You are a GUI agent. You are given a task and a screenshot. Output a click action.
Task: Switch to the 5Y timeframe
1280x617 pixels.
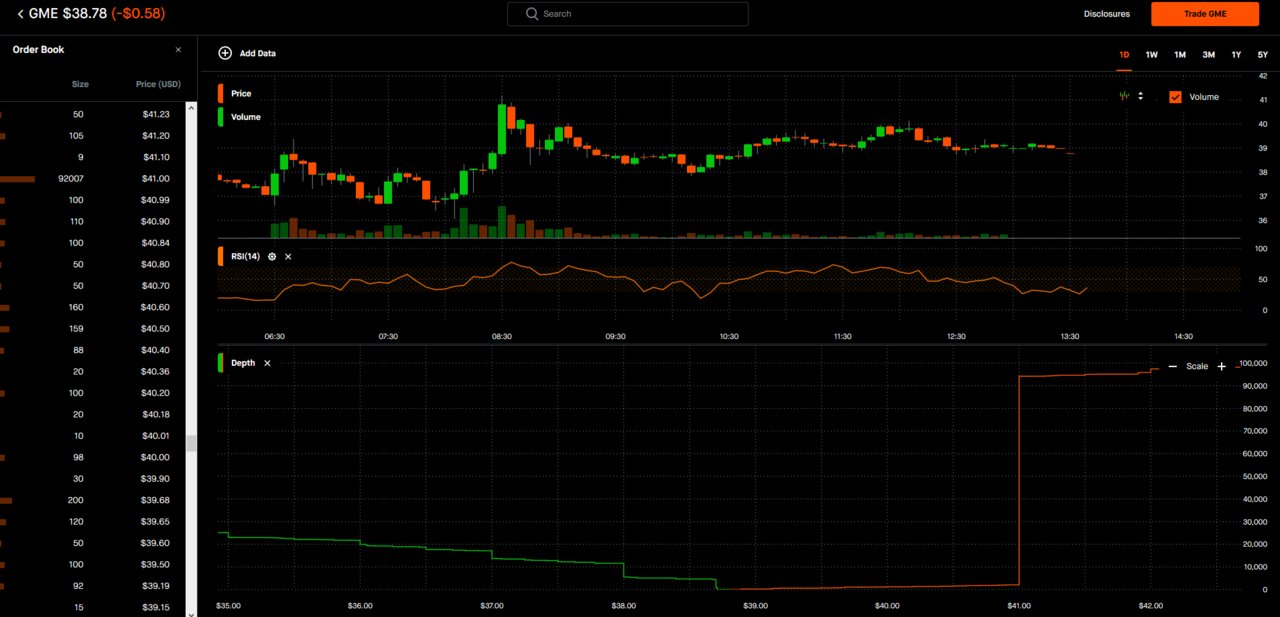coord(1263,55)
